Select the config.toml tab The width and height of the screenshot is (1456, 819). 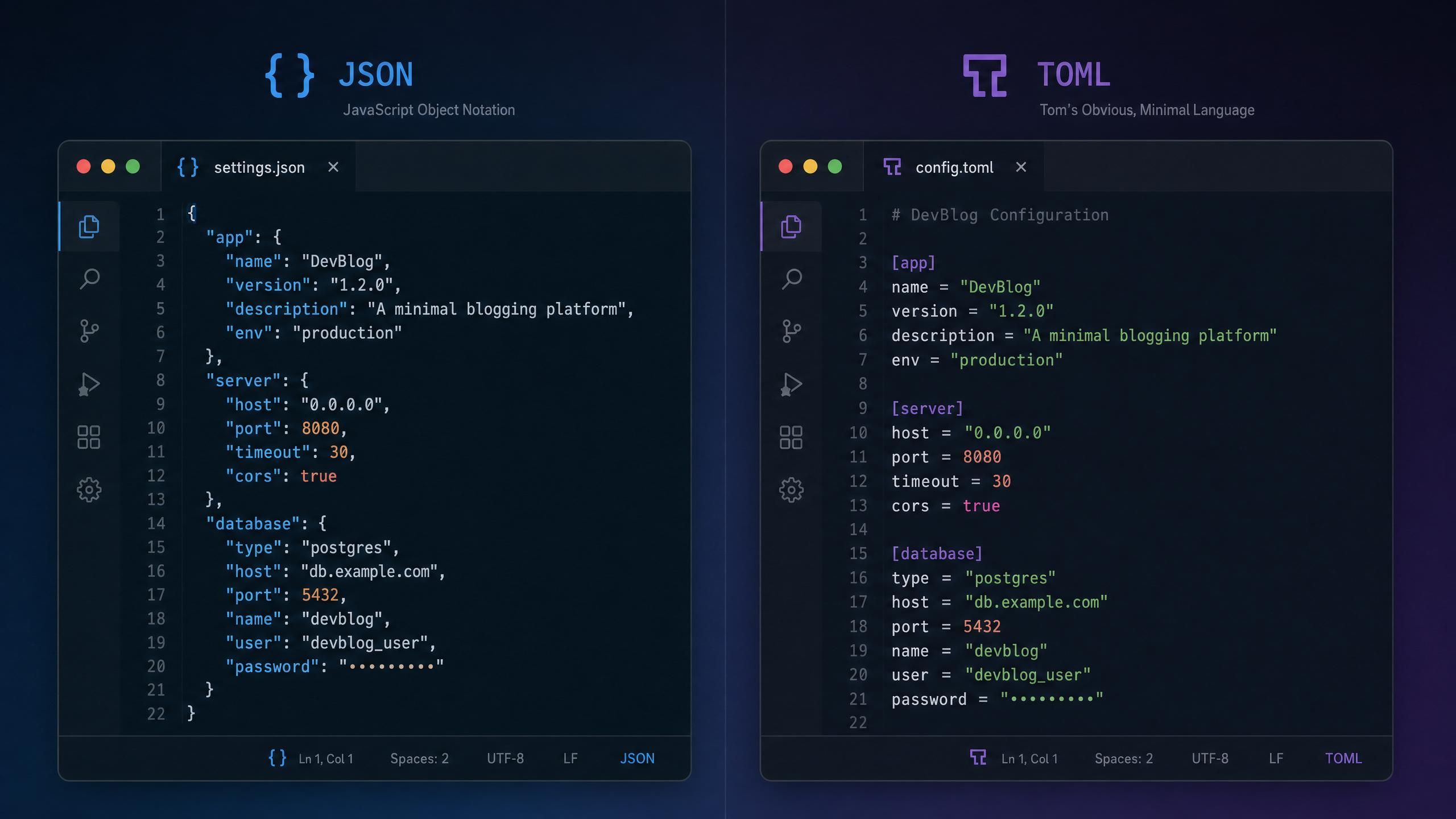(954, 167)
